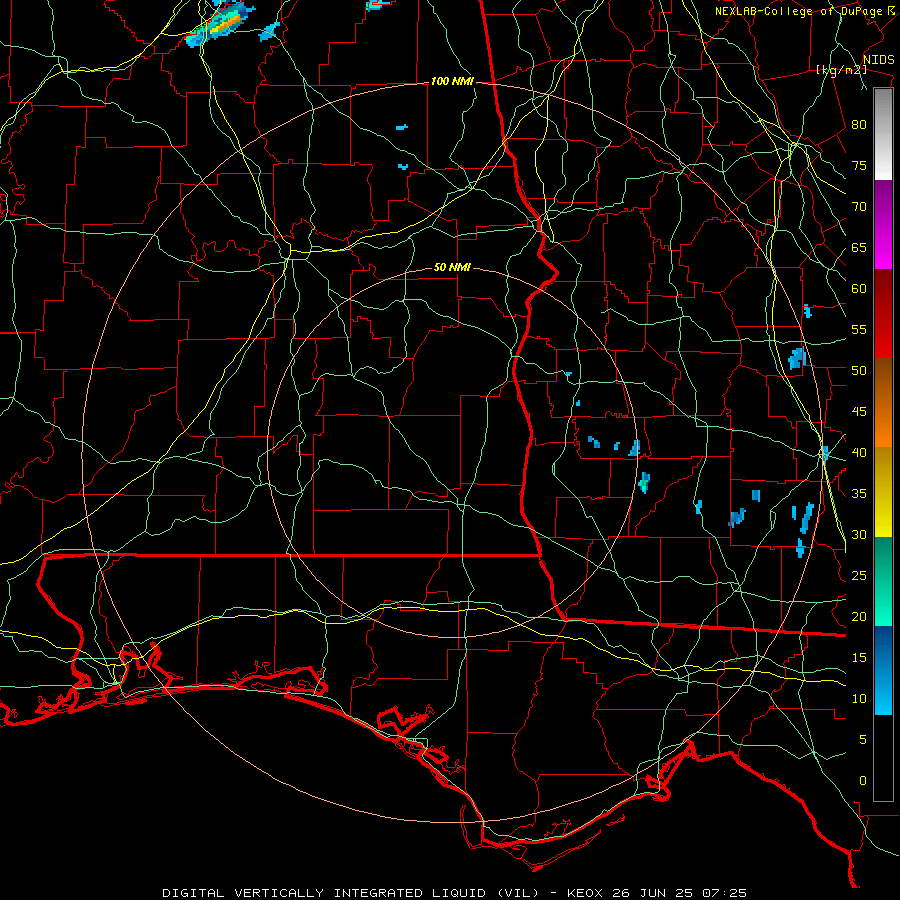Viewport: 900px width, 900px height.
Task: Click the 50 NMI range ring label
Action: 452,267
